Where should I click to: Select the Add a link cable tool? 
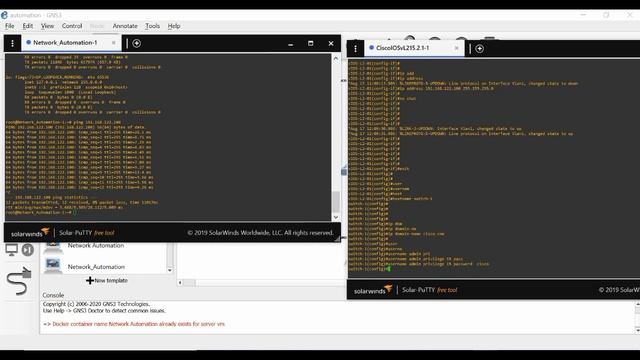point(19,280)
